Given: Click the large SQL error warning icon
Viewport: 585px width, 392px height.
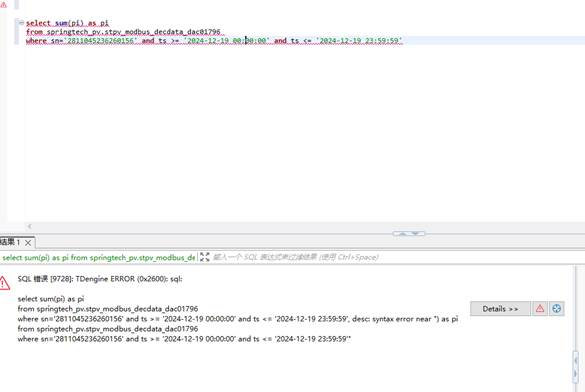Looking at the screenshot, I should [4, 283].
